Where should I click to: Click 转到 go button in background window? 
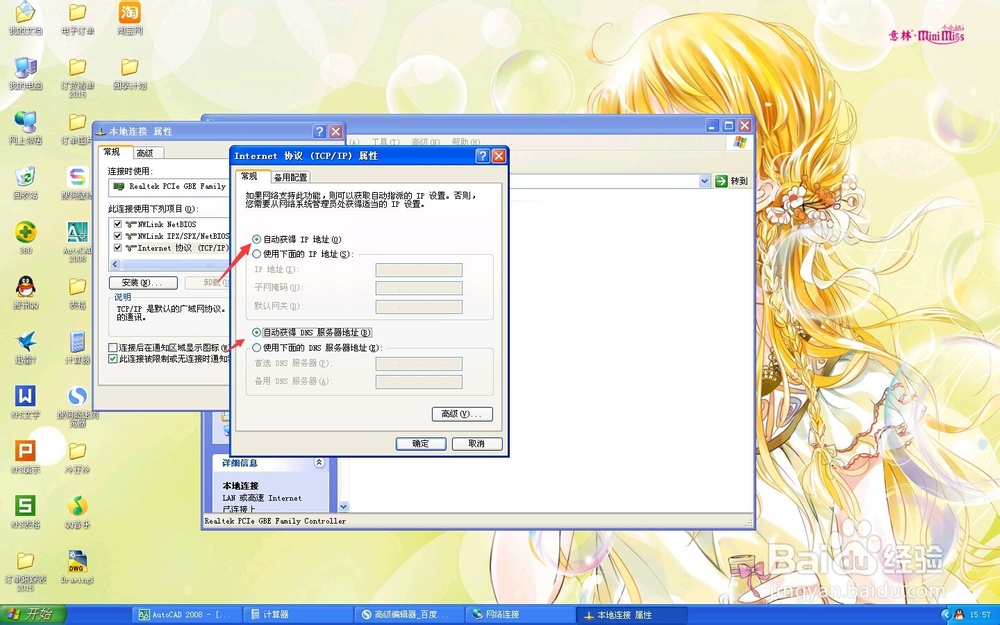(732, 181)
